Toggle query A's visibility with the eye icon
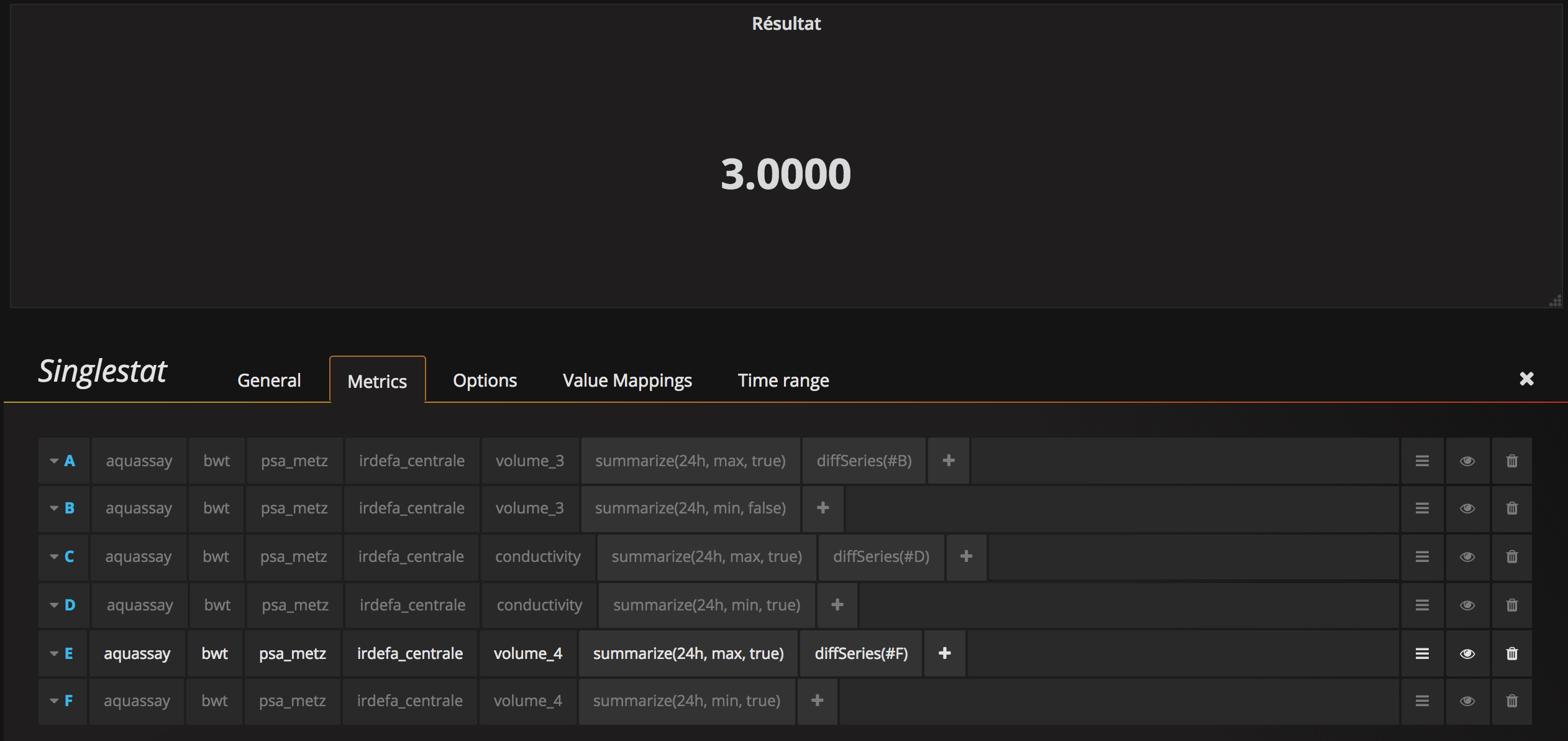This screenshot has height=741, width=1568. pos(1467,461)
